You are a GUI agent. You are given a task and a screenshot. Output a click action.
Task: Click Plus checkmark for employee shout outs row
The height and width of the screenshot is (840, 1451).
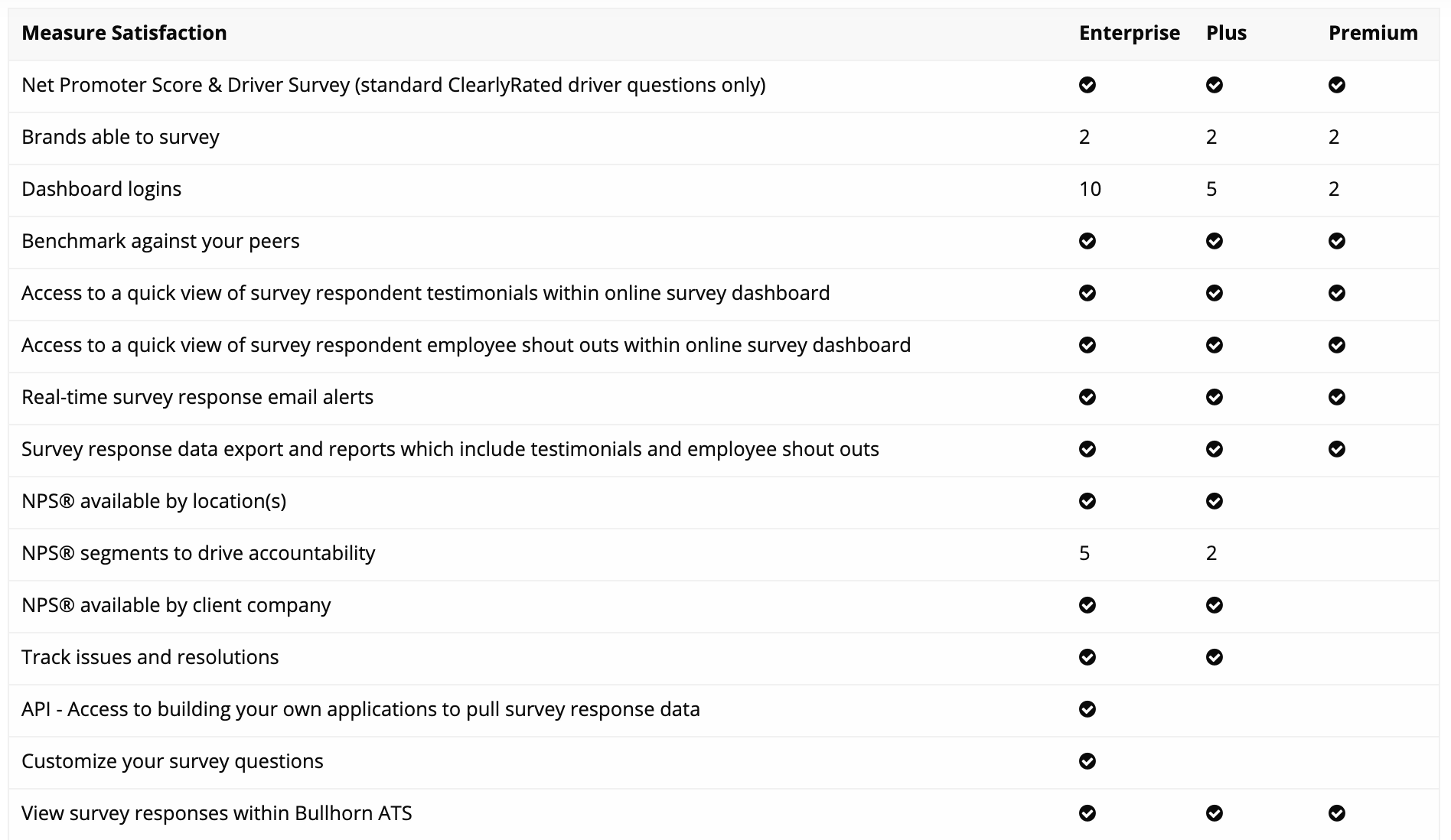click(x=1215, y=345)
